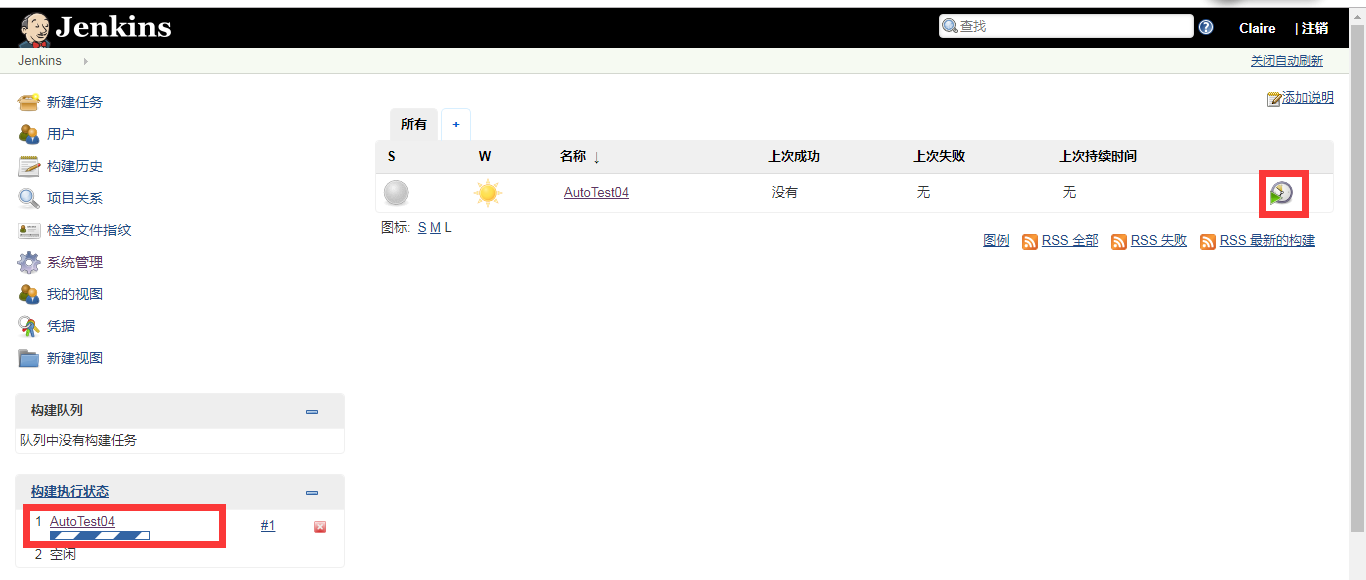This screenshot has height=580, width=1366.
Task: Click the 添加说明 edit notepad icon
Action: click(1274, 99)
